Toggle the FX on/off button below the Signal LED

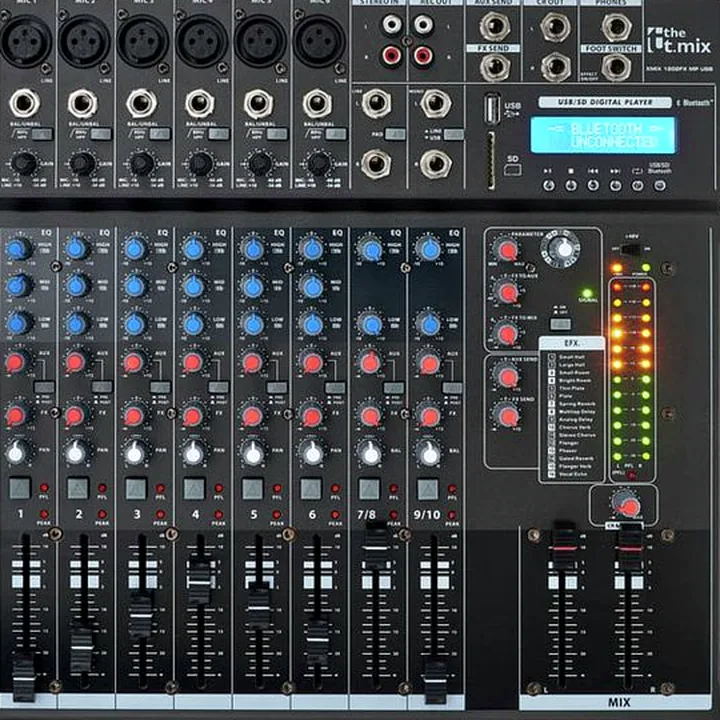tap(560, 324)
